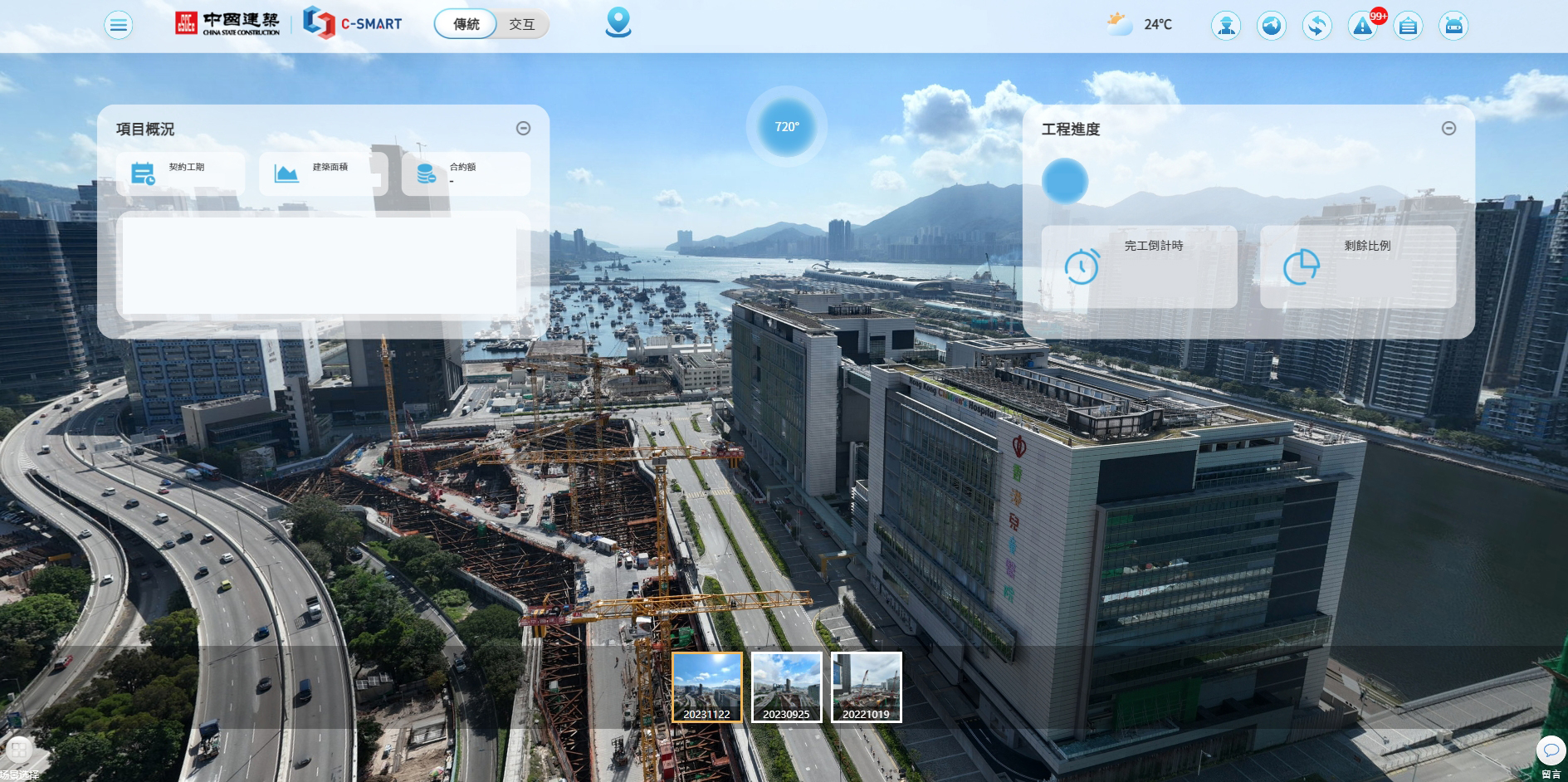Click the C-SMART logo
This screenshot has height=782, width=1568.
click(x=352, y=23)
